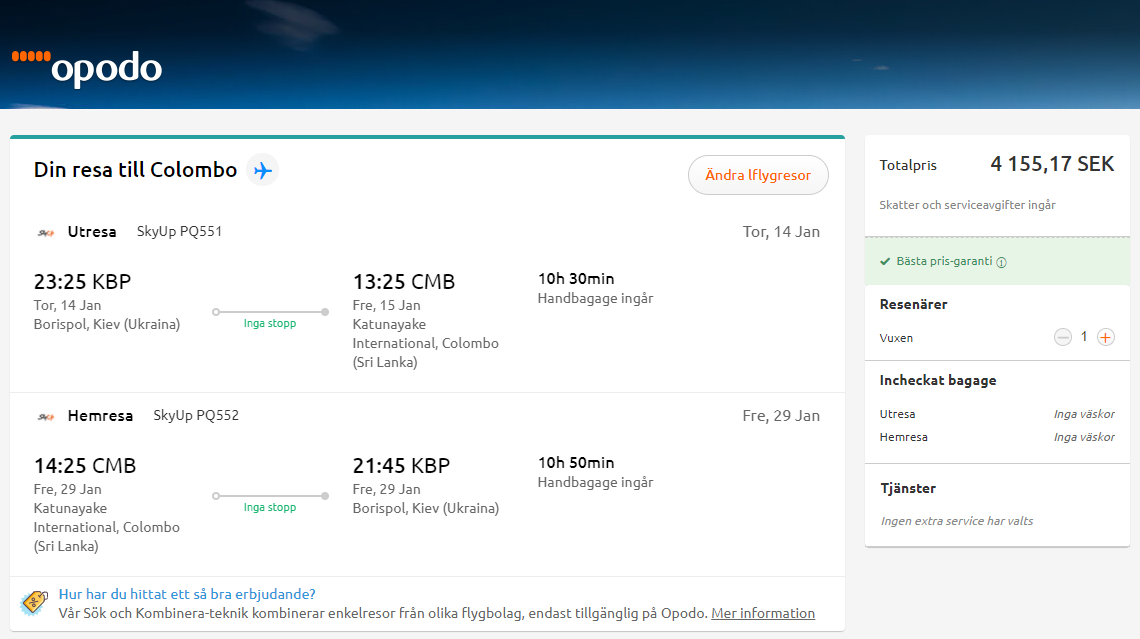Click Handbagage ingår for the return flight
The width and height of the screenshot is (1140, 639).
[x=595, y=482]
